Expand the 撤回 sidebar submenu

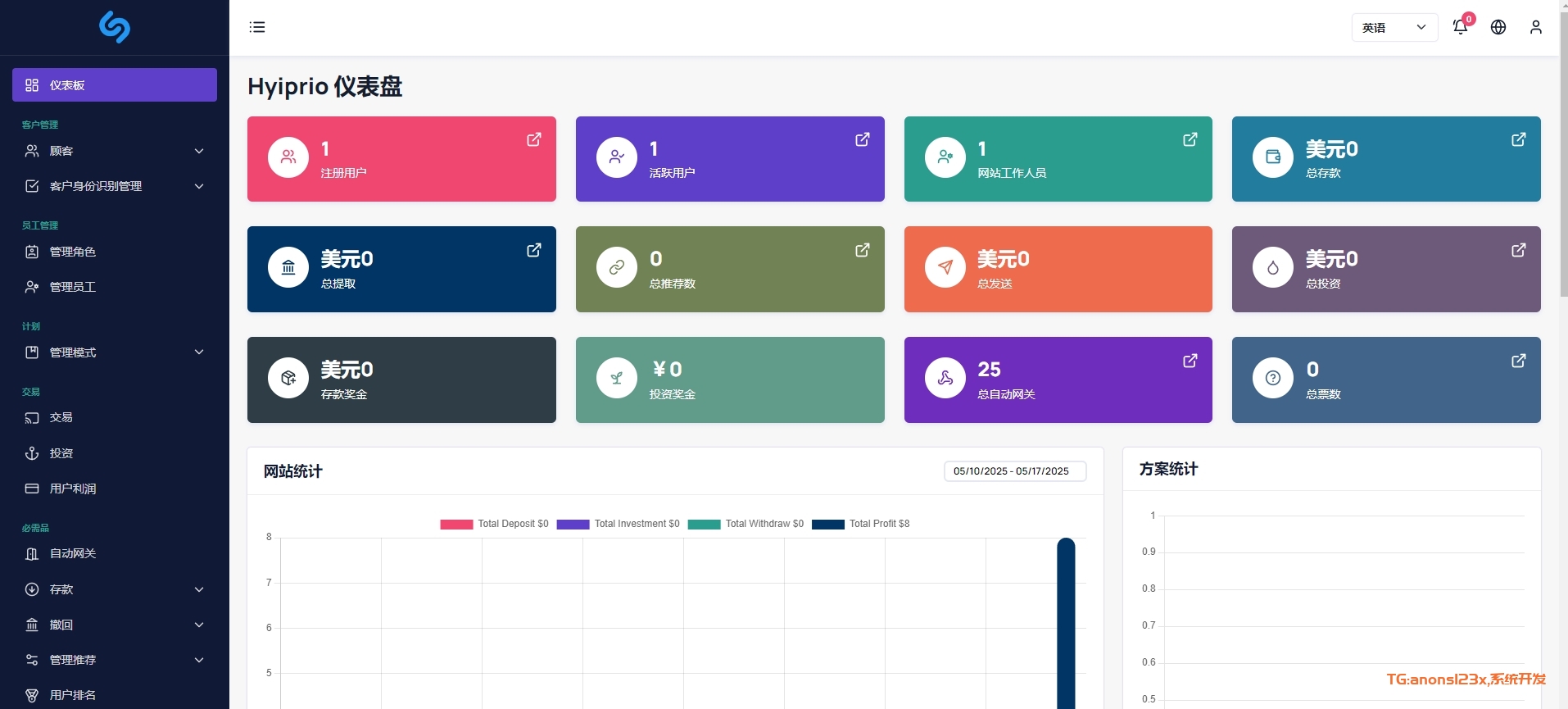115,625
